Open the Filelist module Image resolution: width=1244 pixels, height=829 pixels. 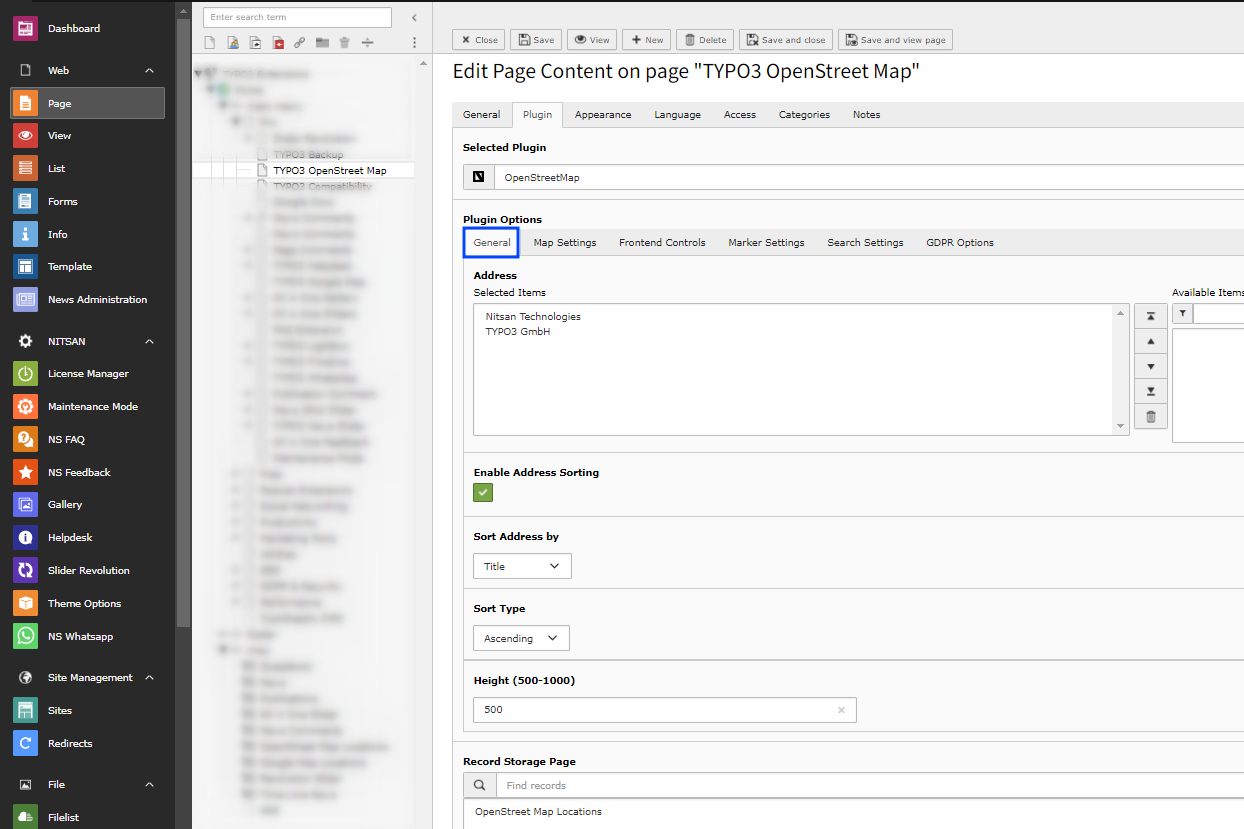pyautogui.click(x=88, y=817)
